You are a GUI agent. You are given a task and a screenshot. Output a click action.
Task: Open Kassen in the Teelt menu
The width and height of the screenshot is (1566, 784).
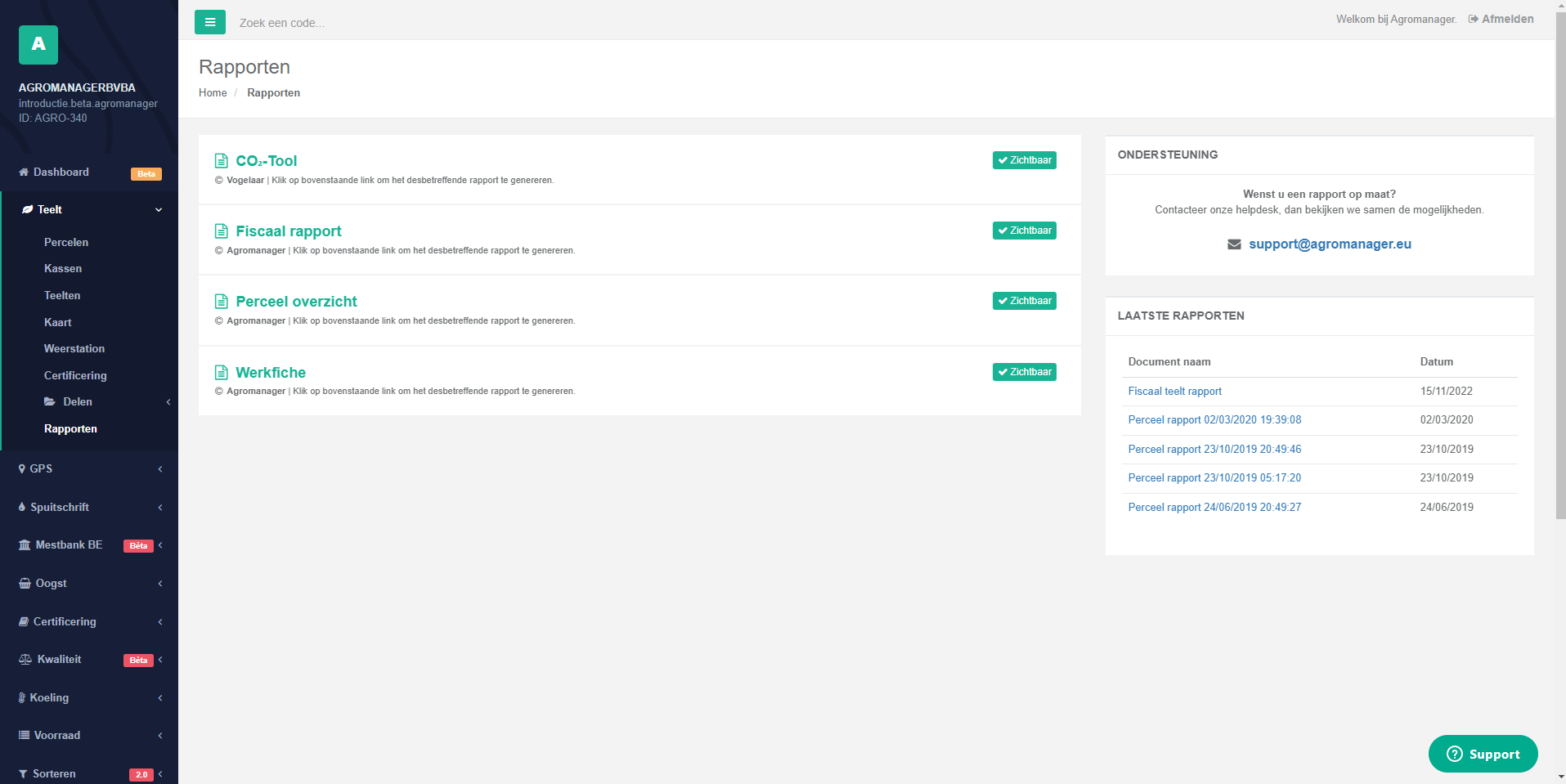63,268
